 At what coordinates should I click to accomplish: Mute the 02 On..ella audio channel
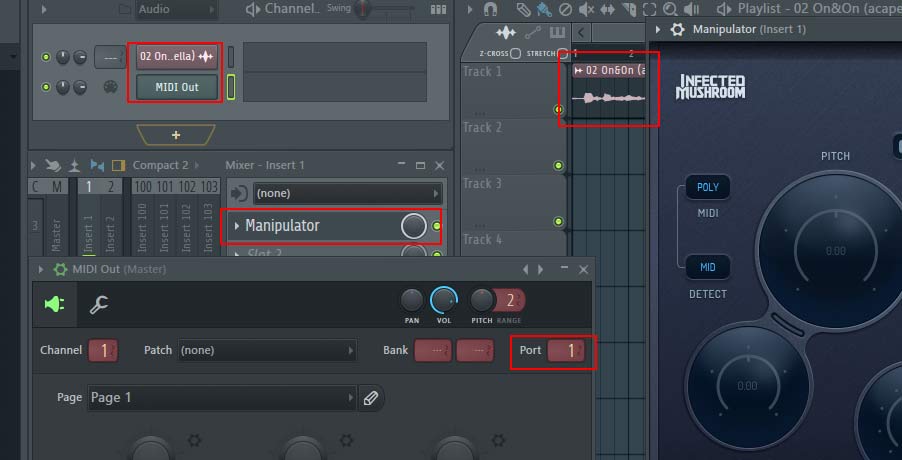[45, 57]
